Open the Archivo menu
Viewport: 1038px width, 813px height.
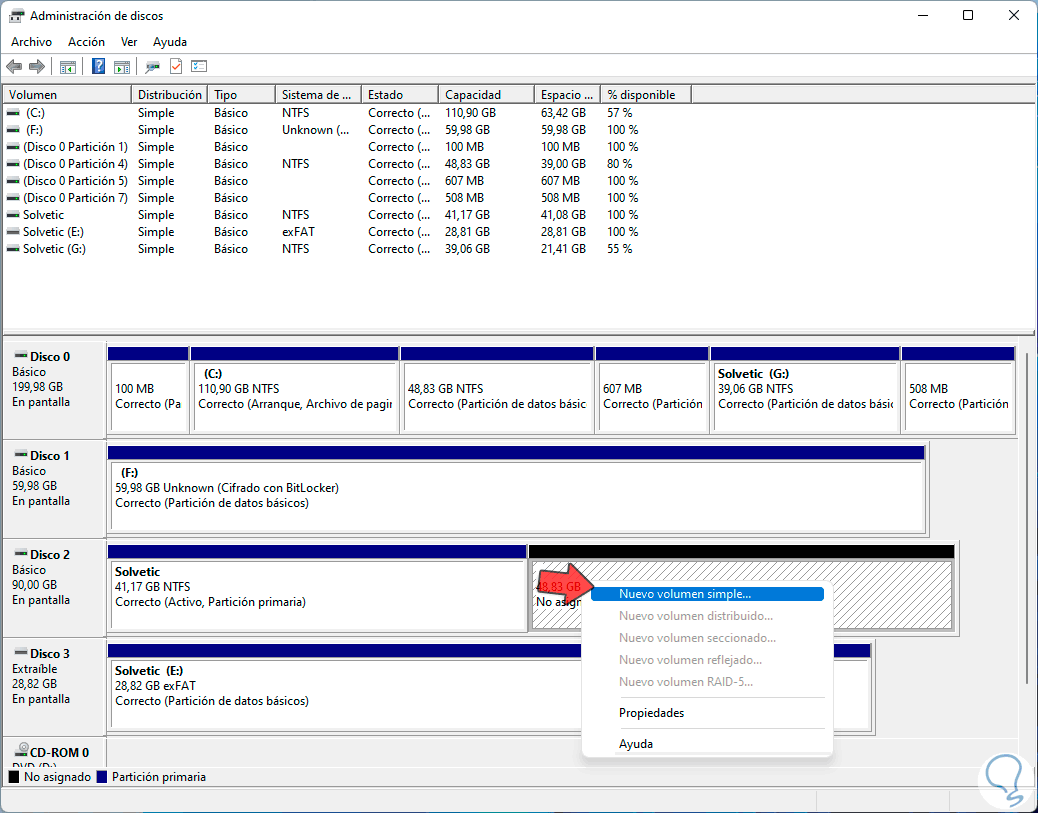[x=31, y=42]
